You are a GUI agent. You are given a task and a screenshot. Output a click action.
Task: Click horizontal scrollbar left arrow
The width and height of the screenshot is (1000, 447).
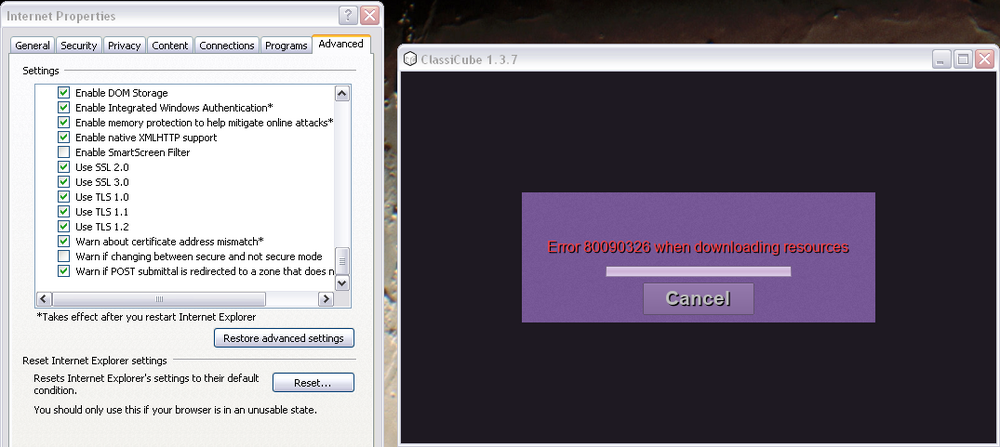tap(45, 298)
